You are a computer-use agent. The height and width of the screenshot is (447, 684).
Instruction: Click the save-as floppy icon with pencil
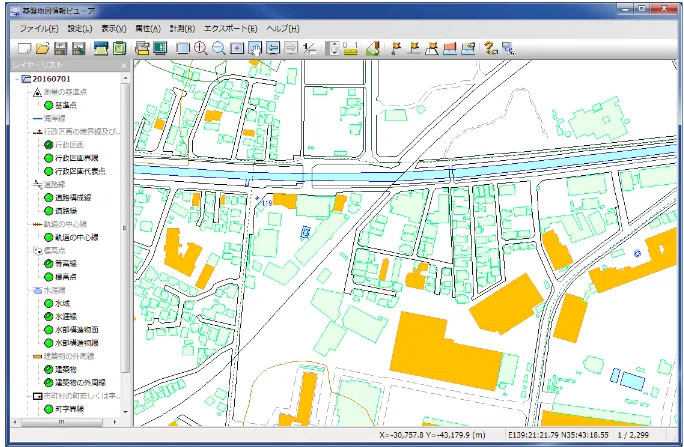(x=79, y=48)
